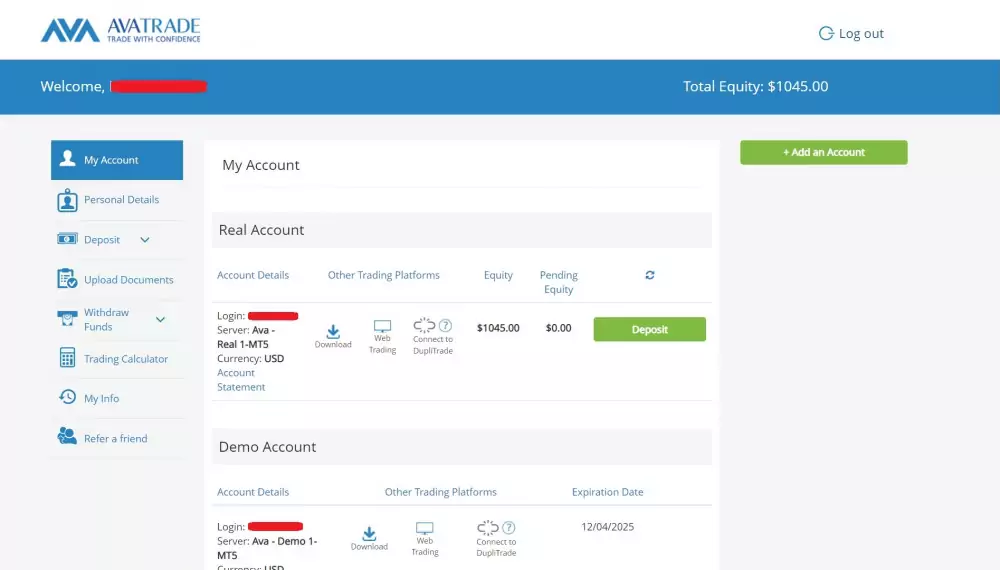Click the Refer a friend people icon
The image size is (1000, 570).
pyautogui.click(x=67, y=436)
